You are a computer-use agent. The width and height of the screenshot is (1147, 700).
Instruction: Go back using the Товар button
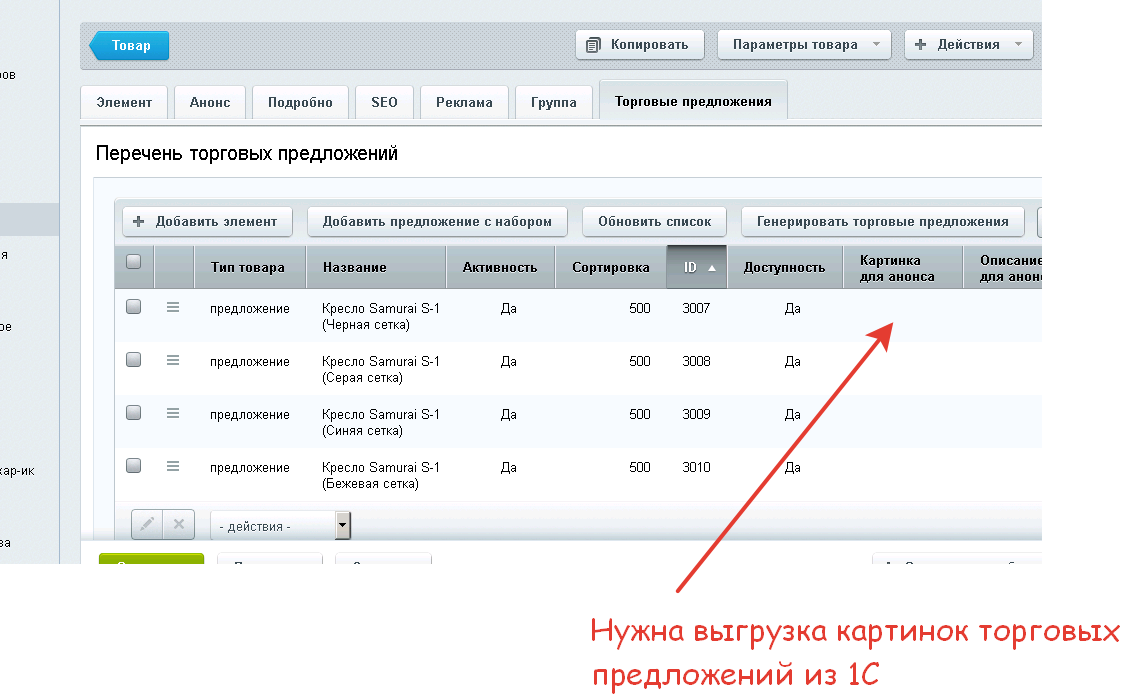tap(130, 46)
